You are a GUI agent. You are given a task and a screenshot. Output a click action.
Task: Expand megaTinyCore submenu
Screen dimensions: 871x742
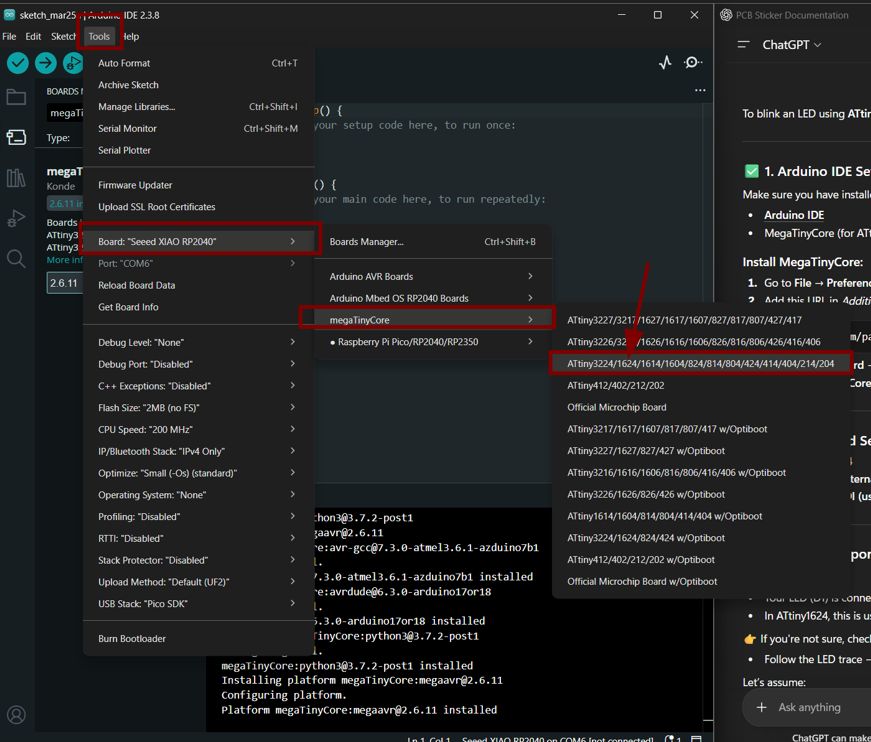click(433, 320)
